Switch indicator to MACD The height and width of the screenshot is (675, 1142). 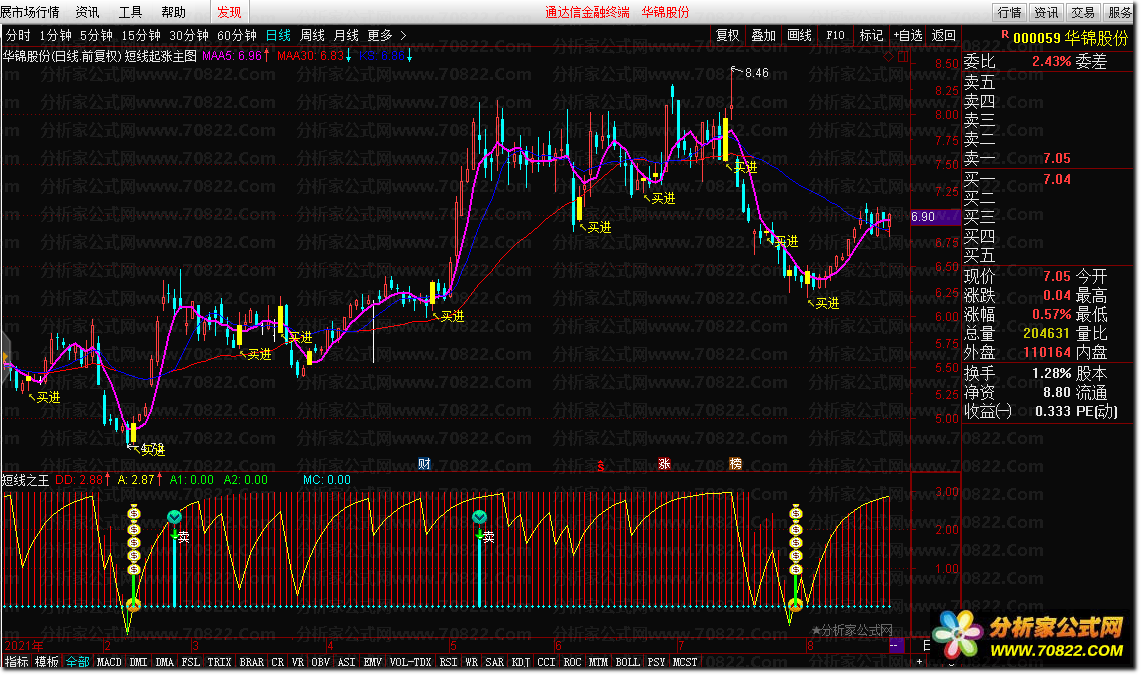[x=109, y=662]
